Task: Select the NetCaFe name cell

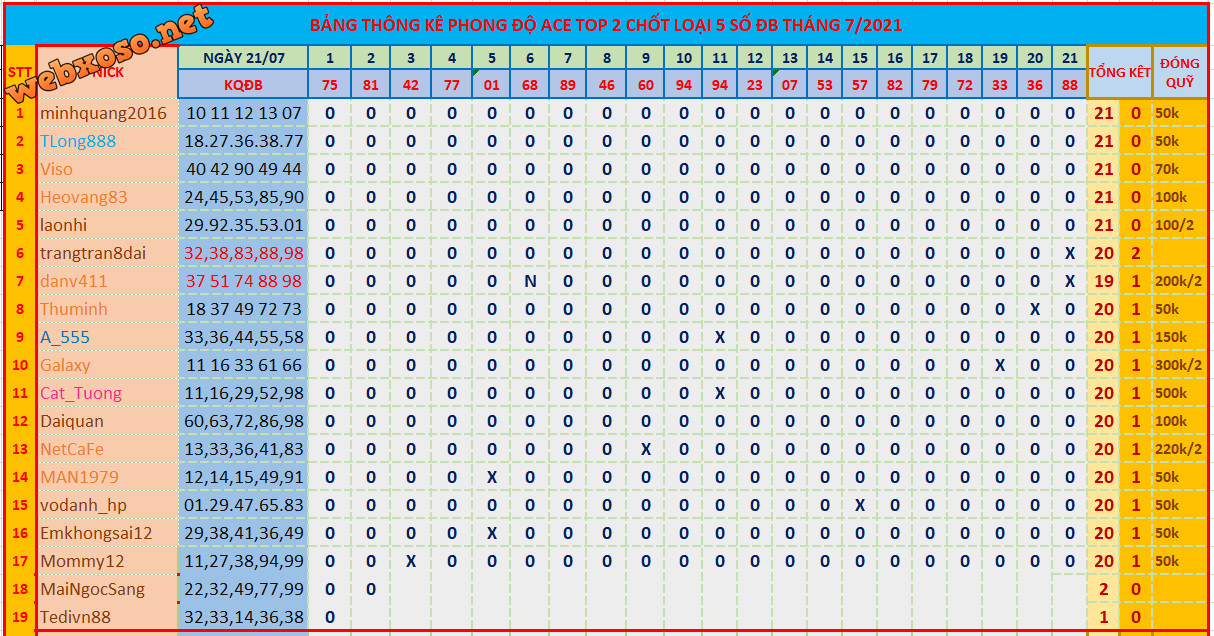Action: pyautogui.click(x=107, y=449)
